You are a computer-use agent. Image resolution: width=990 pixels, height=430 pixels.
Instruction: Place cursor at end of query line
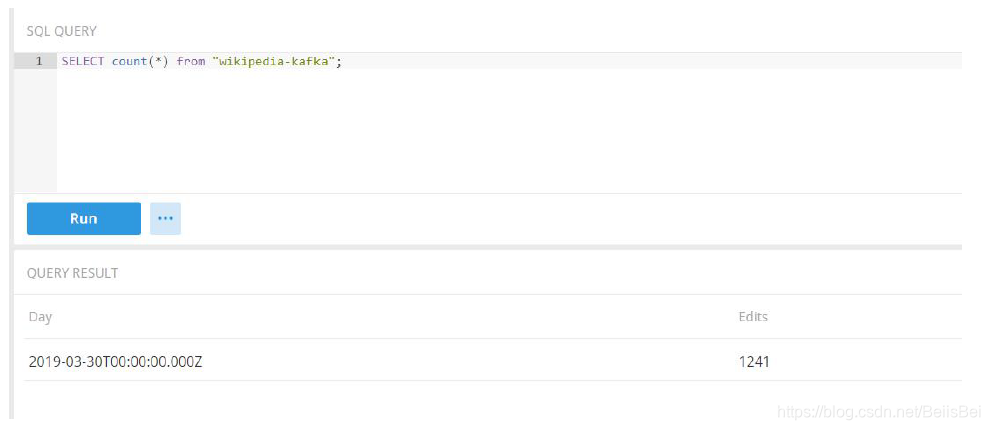tap(343, 61)
